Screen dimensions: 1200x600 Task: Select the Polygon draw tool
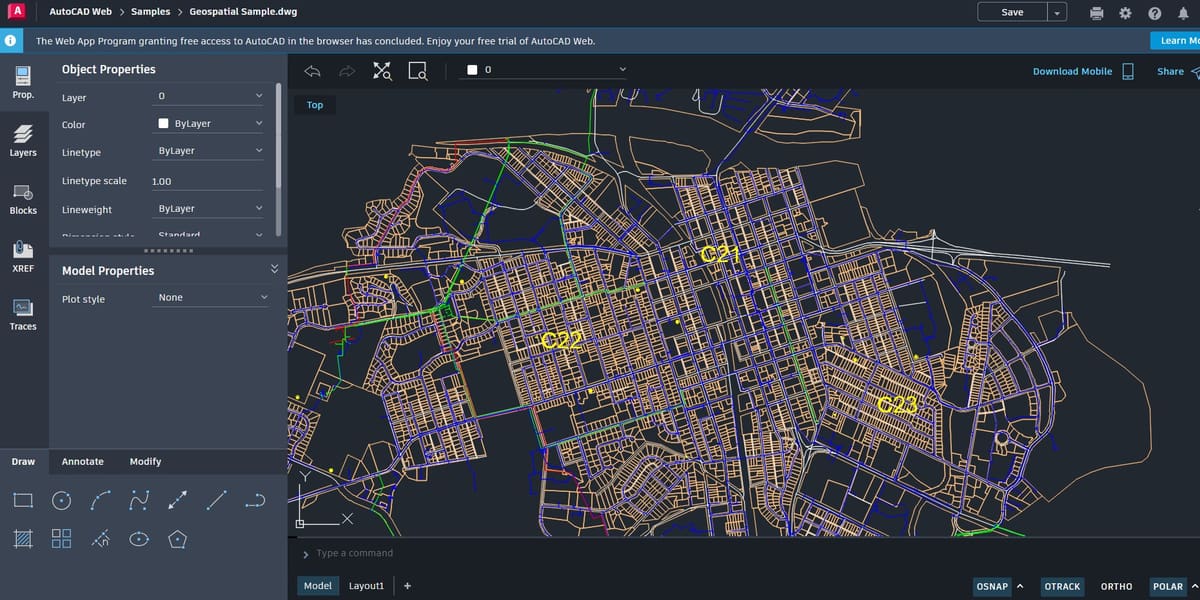pyautogui.click(x=178, y=539)
